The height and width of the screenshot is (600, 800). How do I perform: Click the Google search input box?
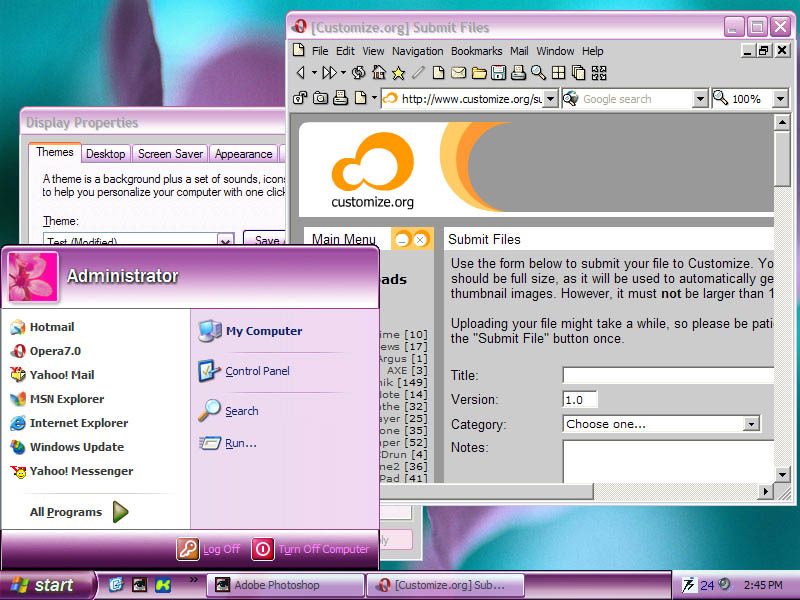[x=635, y=98]
